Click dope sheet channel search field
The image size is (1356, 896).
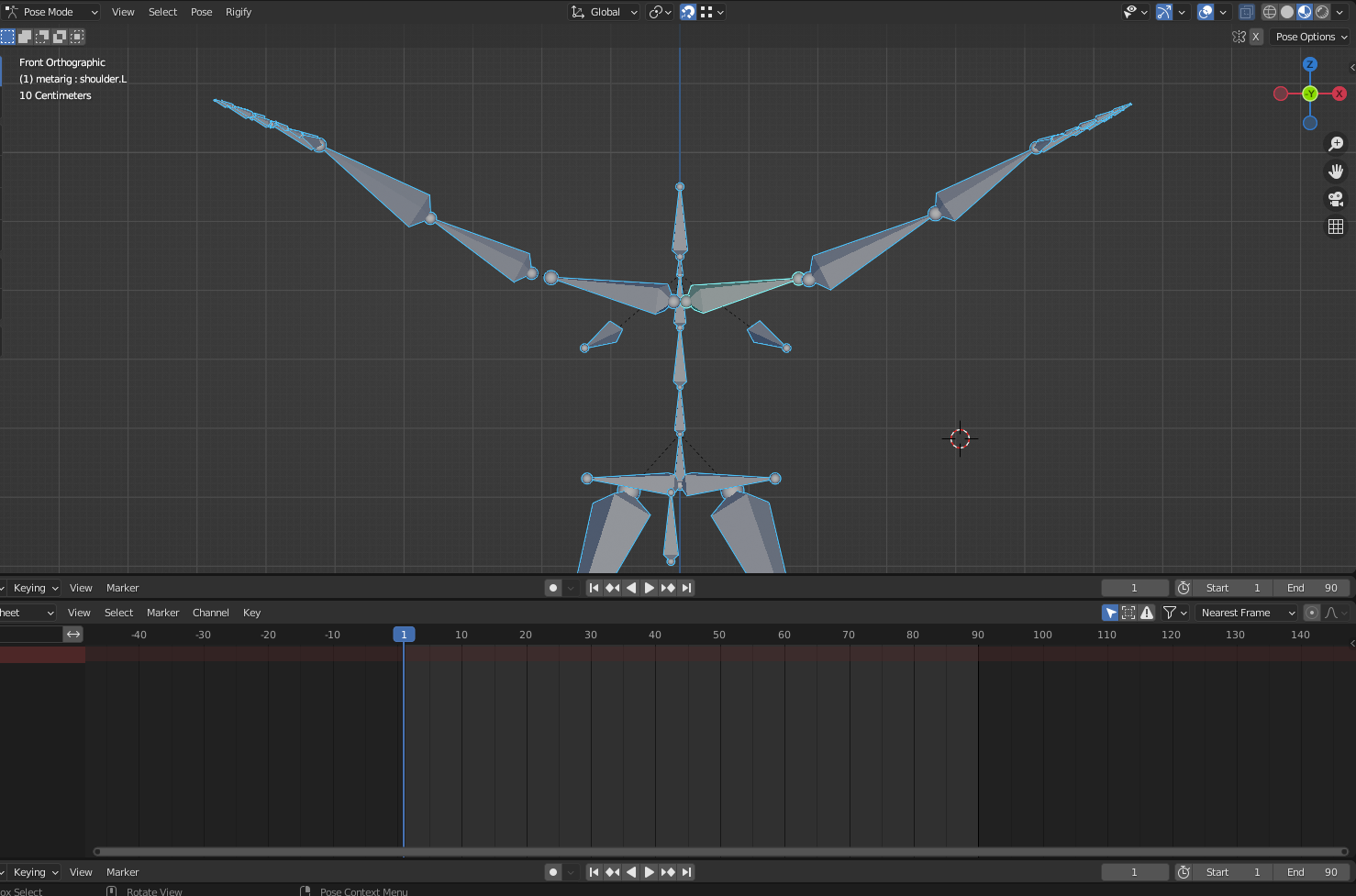[x=30, y=634]
